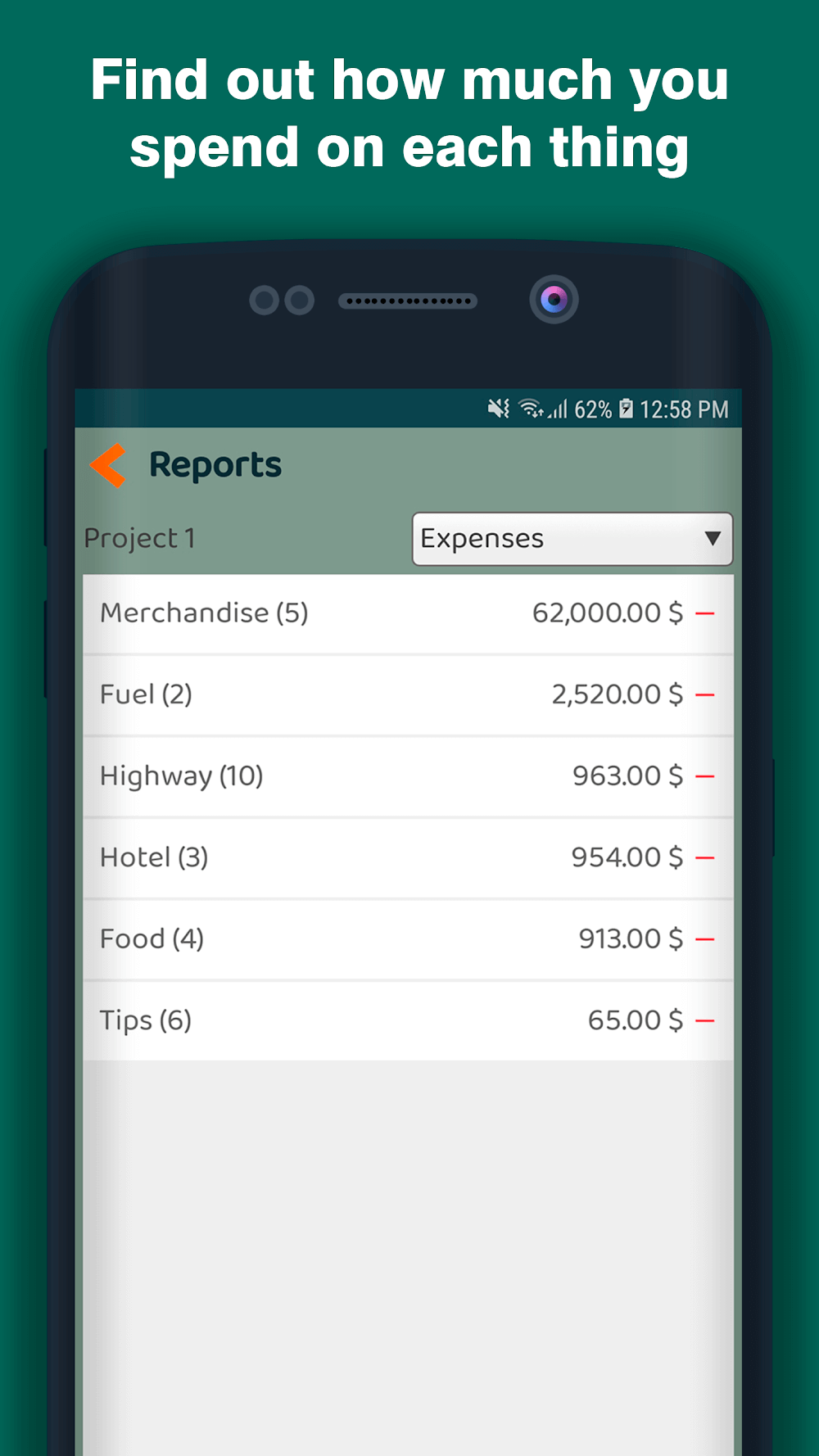819x1456 pixels.
Task: Tap the battery status icon
Action: (x=626, y=409)
